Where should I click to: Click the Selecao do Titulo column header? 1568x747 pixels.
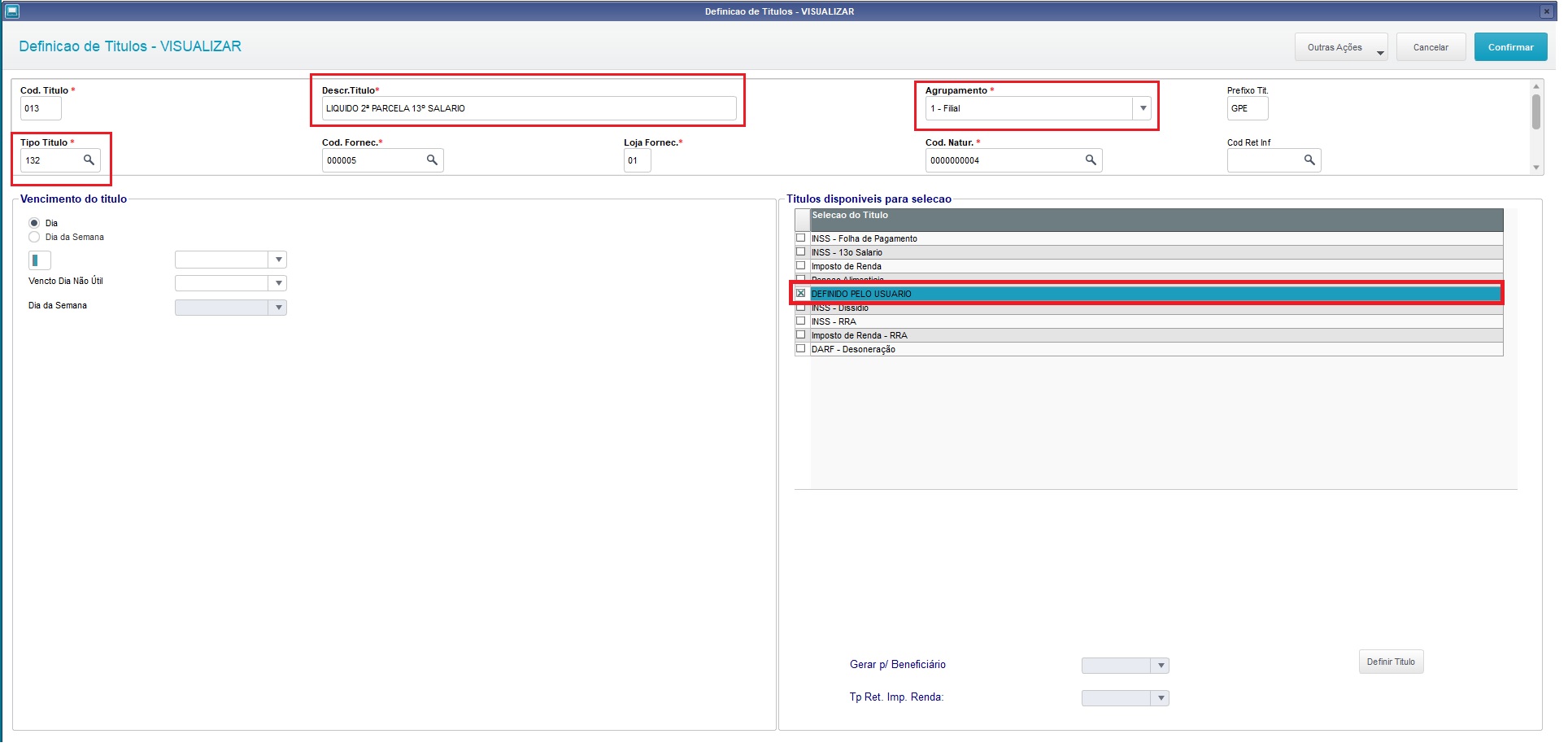click(1156, 219)
